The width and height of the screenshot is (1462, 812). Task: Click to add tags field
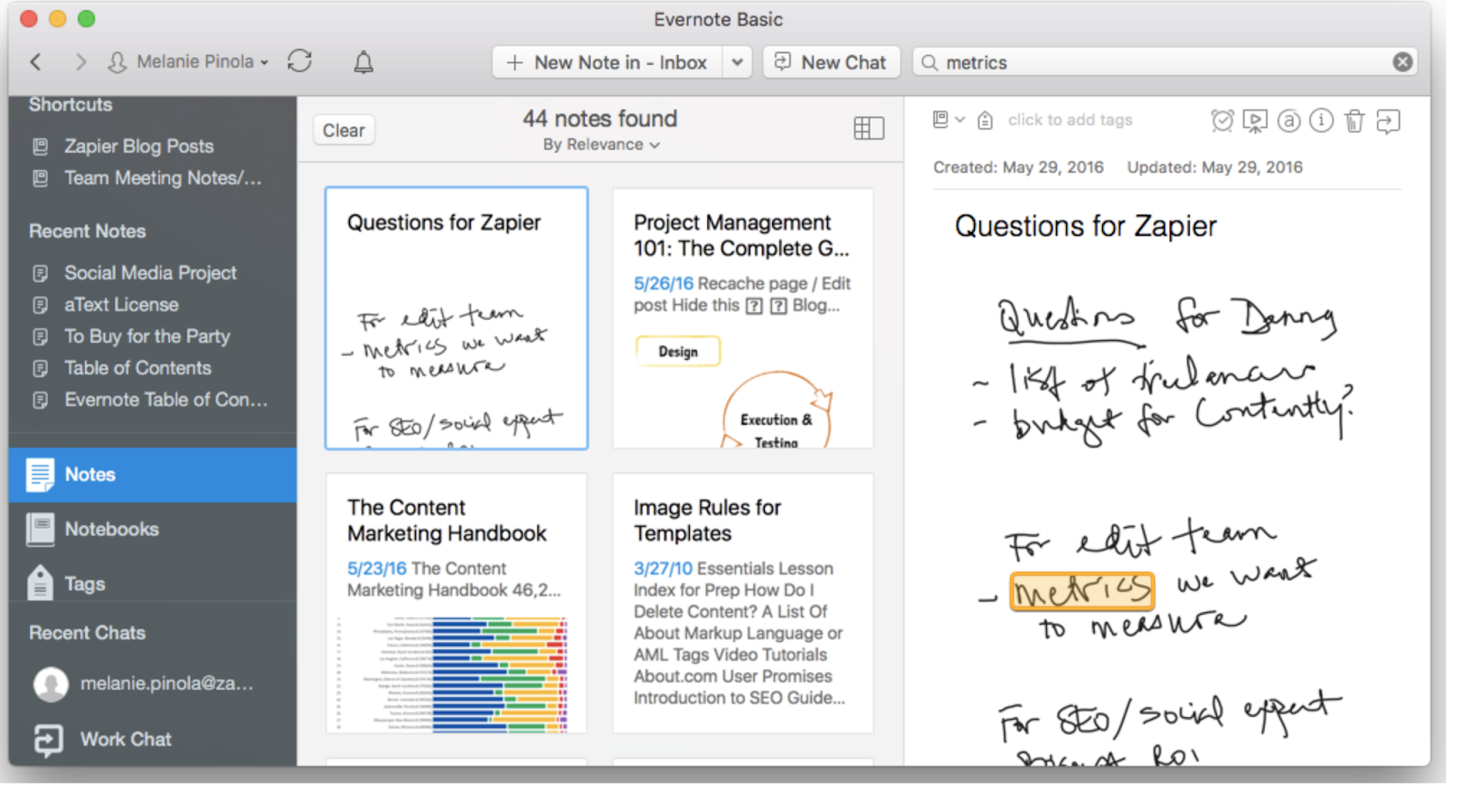coord(1070,120)
